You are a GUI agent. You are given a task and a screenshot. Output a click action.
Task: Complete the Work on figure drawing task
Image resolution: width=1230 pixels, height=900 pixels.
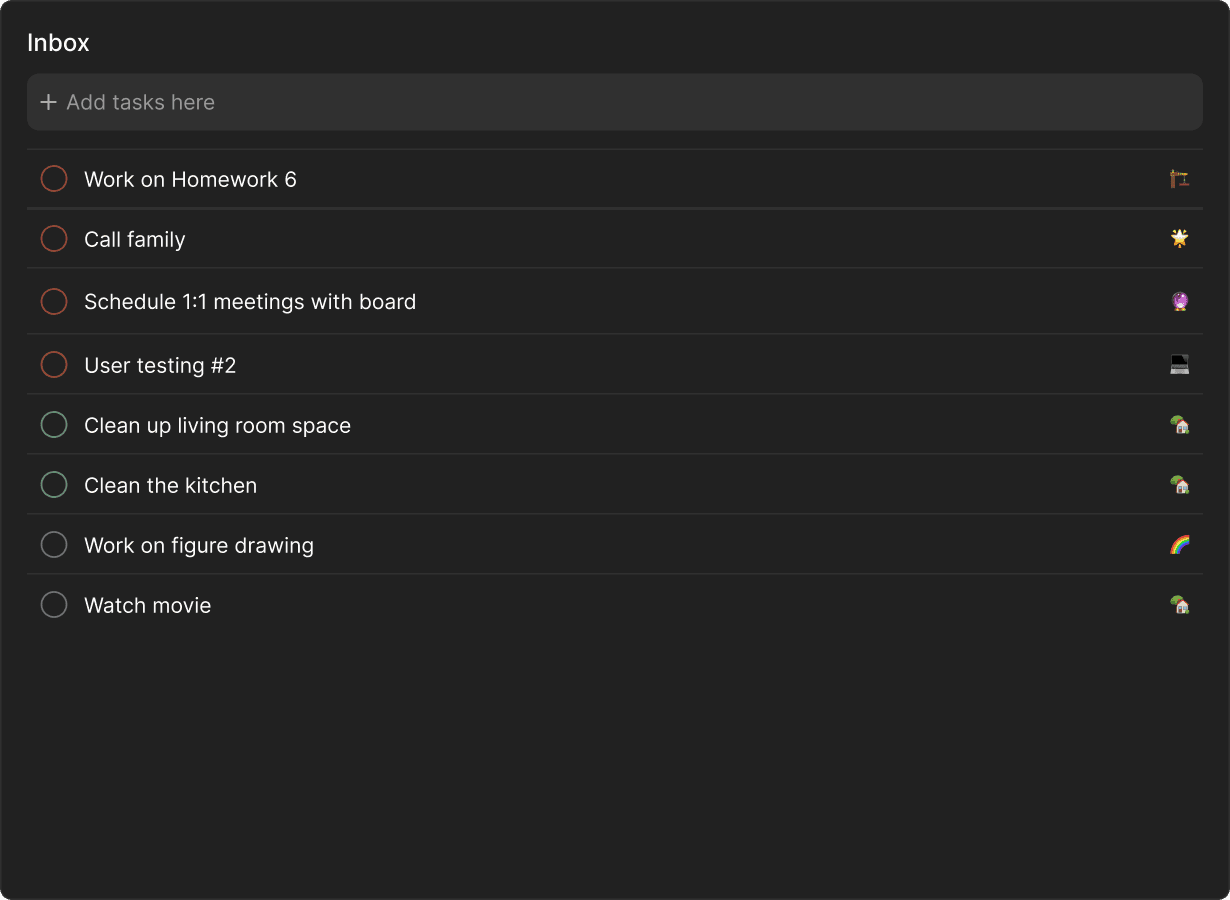click(54, 545)
